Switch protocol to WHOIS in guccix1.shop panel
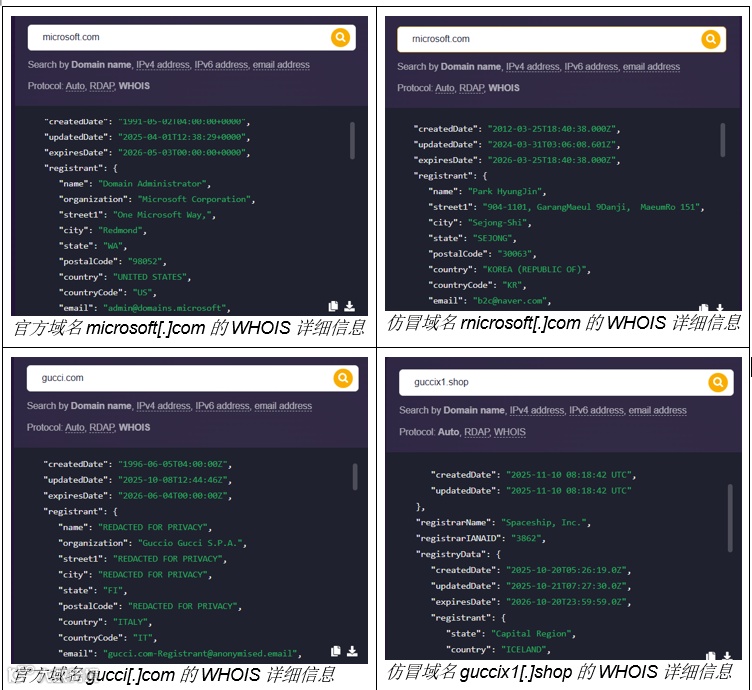Screen dimensions: 752x690 [x=510, y=432]
